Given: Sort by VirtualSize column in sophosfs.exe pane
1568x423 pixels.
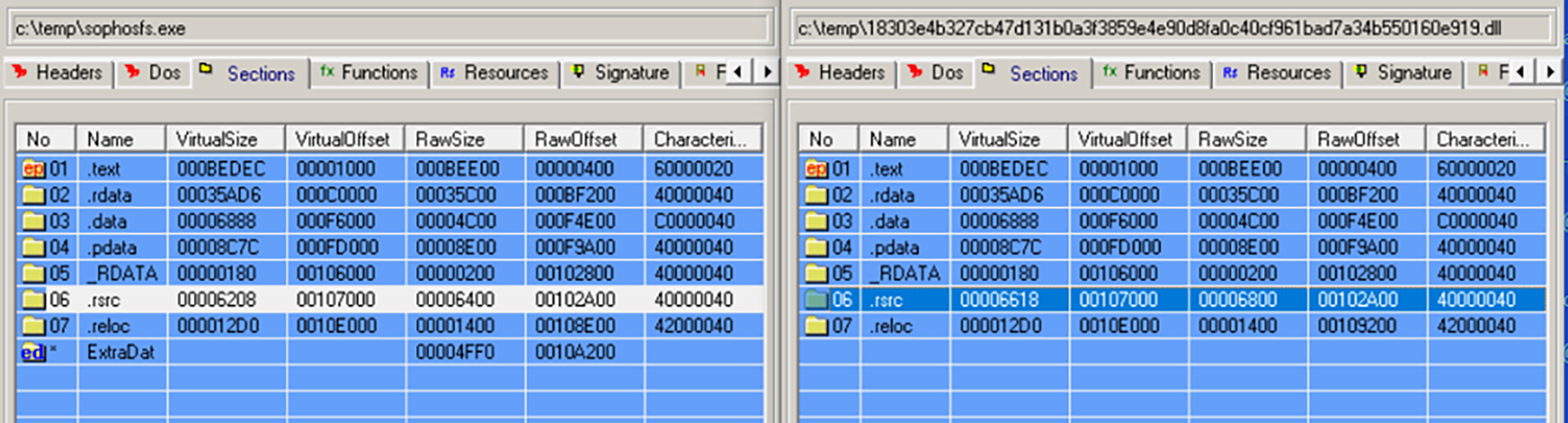Looking at the screenshot, I should point(225,139).
